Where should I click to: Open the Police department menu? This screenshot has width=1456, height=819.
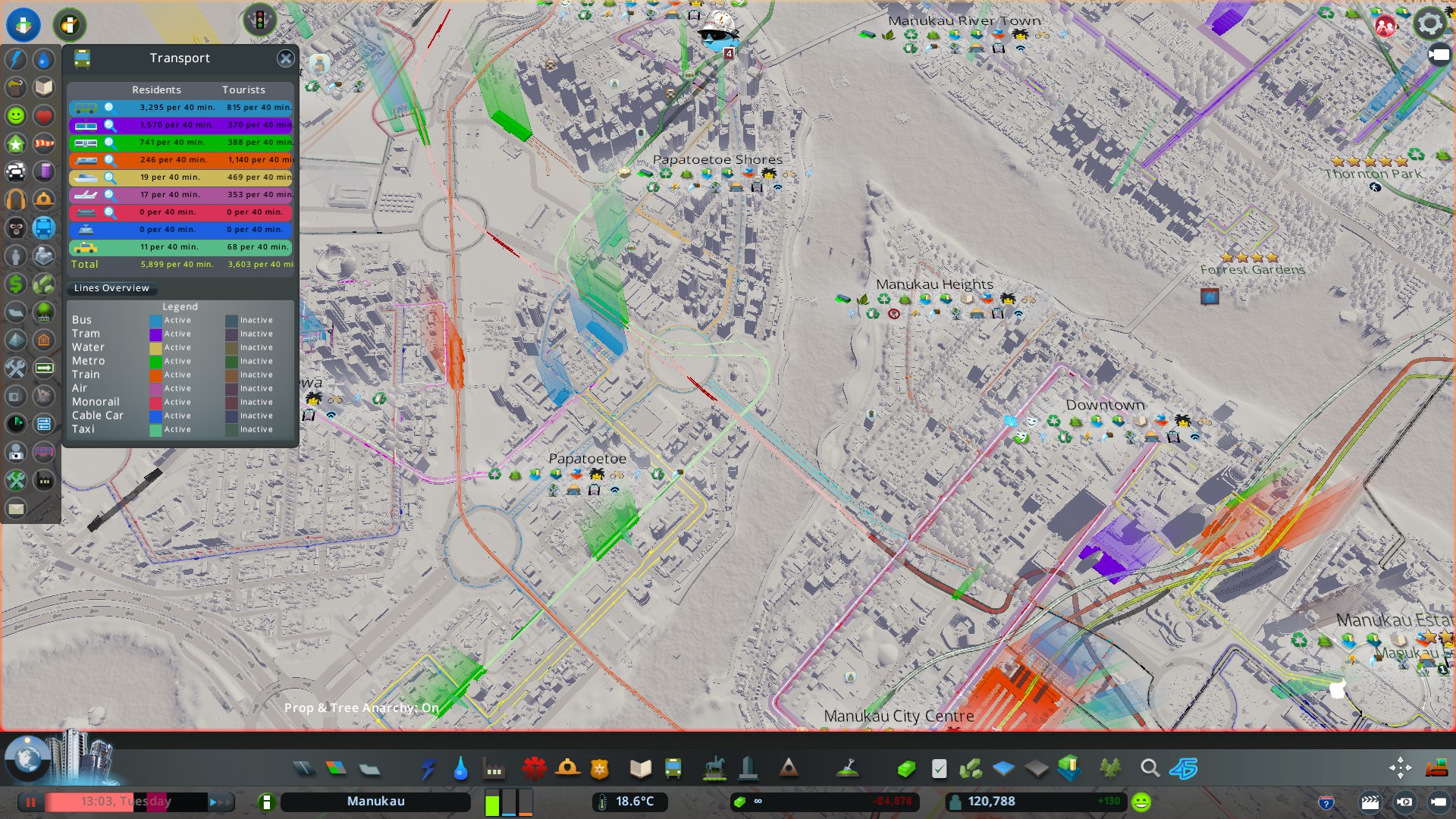pos(600,769)
